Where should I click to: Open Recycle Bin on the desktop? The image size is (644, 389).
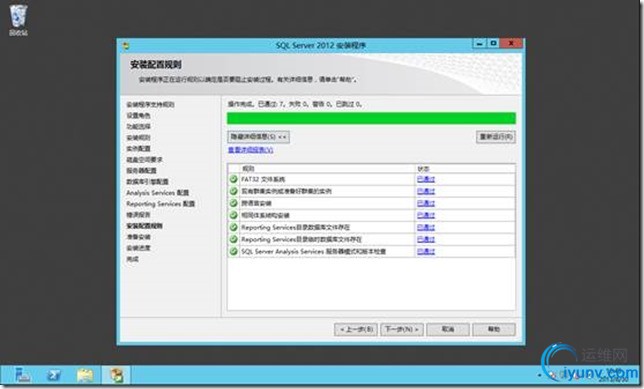[18, 20]
